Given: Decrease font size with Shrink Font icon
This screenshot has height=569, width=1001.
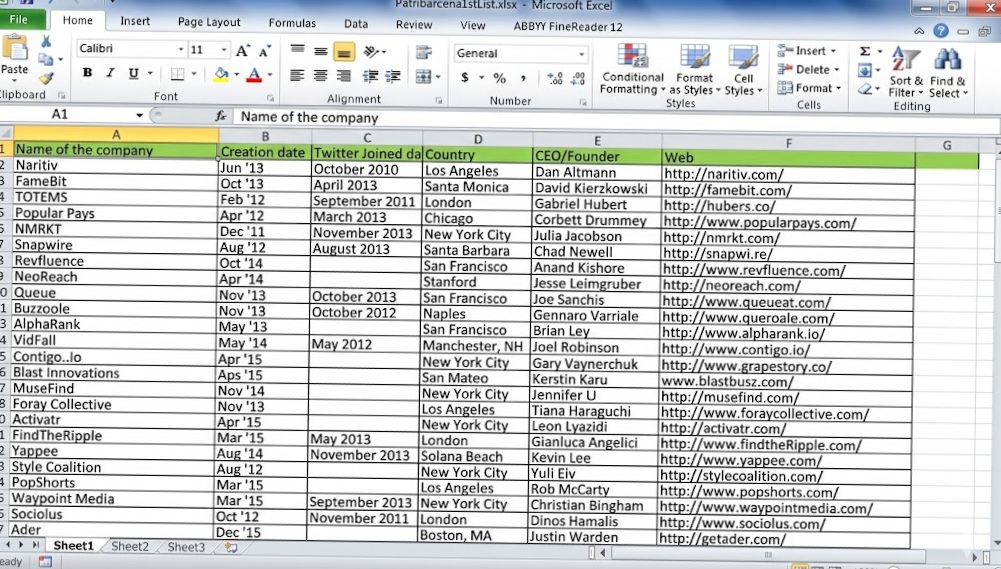Looking at the screenshot, I should tap(265, 51).
